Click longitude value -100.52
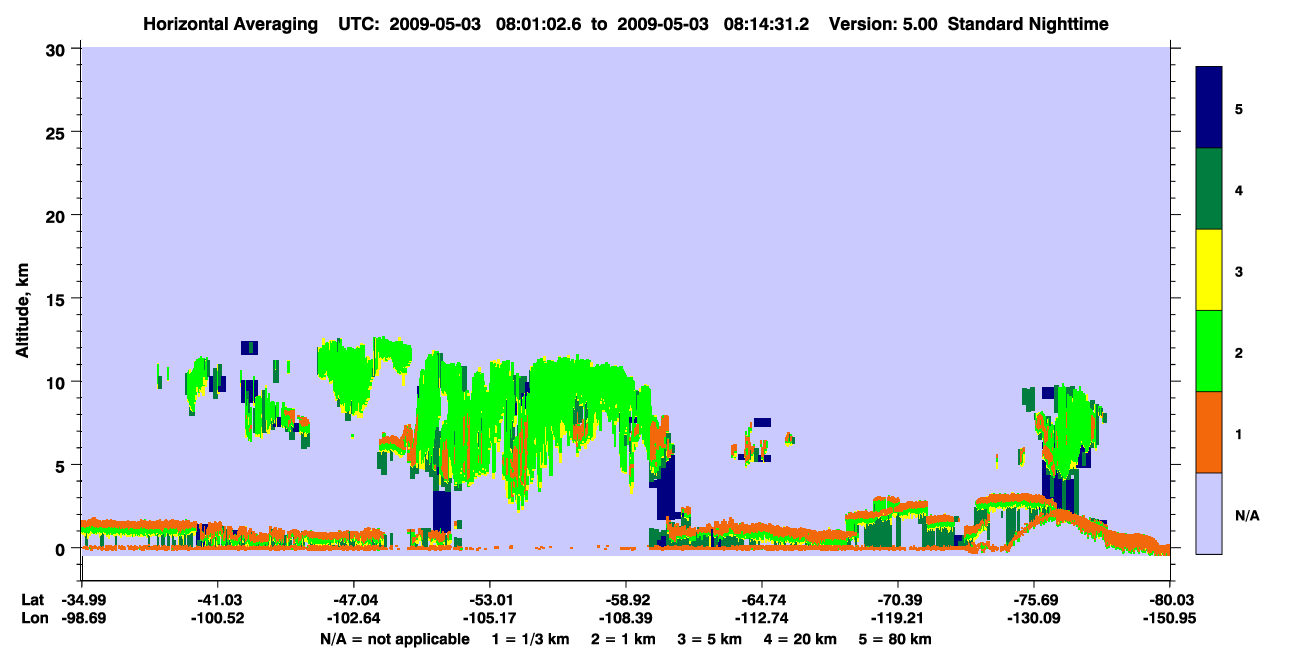1300x667 pixels. [x=217, y=618]
